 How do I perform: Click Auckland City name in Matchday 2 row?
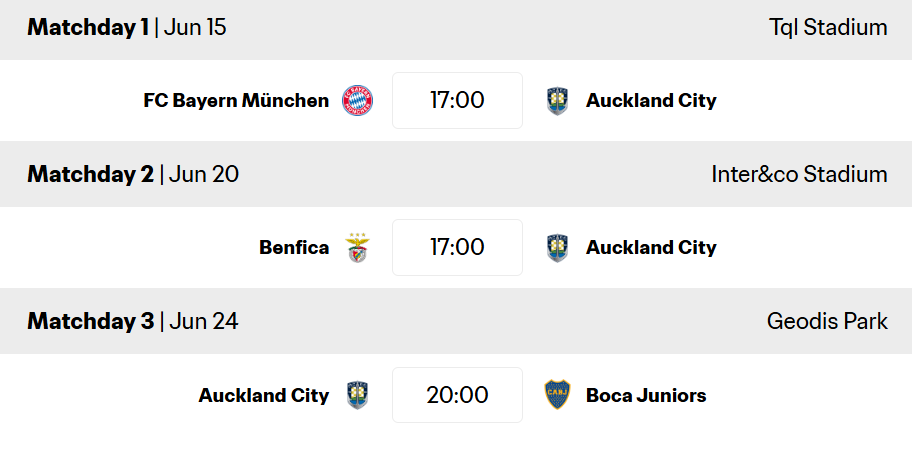click(651, 248)
